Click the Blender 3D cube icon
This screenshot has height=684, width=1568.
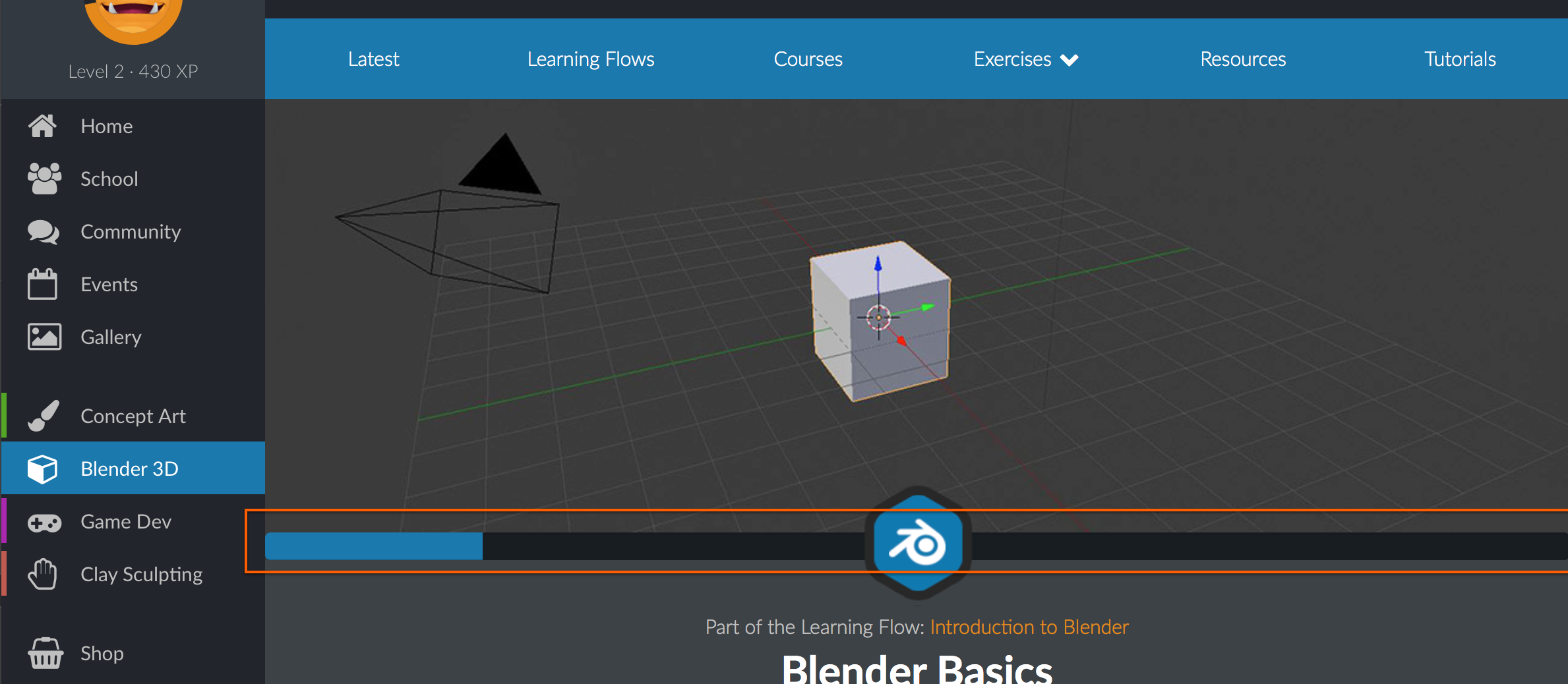[x=43, y=469]
